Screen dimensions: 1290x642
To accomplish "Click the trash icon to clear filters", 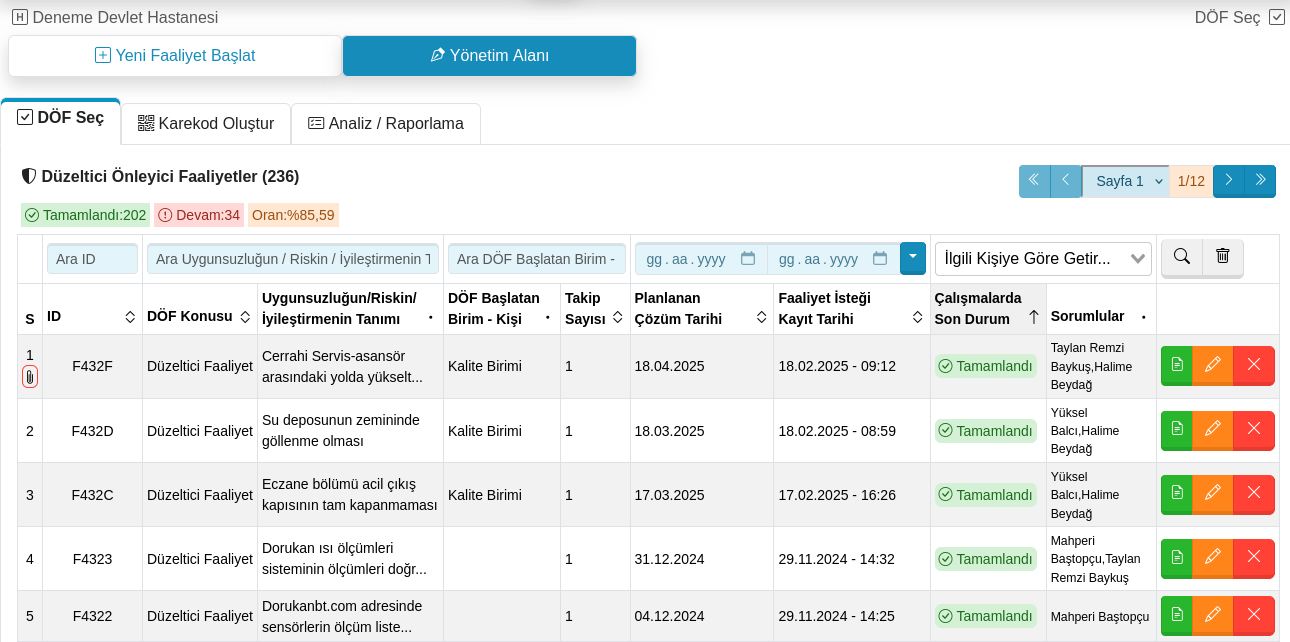I will coord(1222,257).
